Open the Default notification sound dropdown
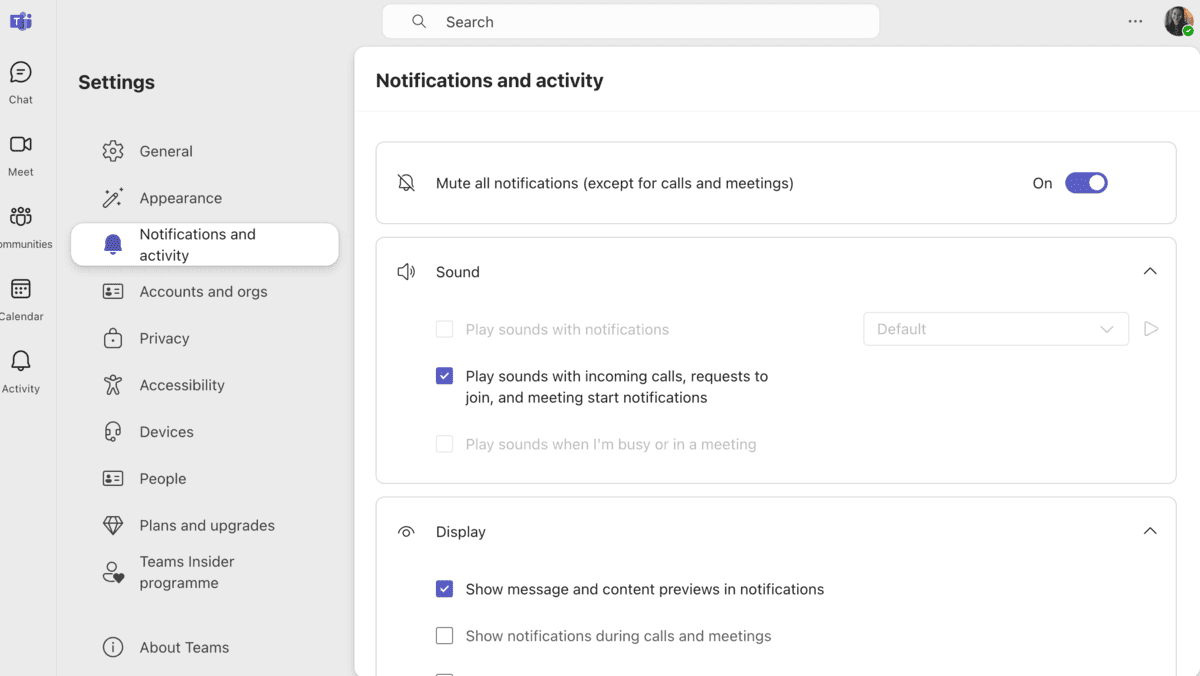 995,328
